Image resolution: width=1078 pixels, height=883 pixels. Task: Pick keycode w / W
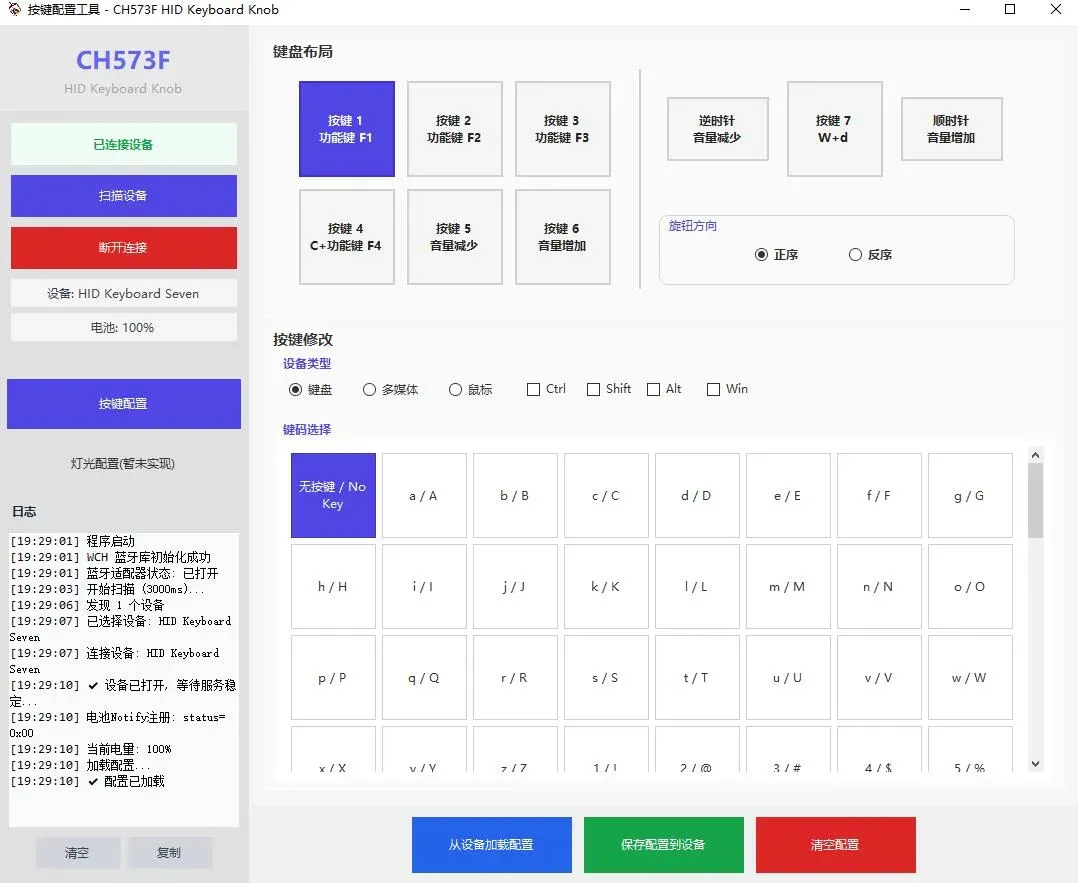point(970,677)
